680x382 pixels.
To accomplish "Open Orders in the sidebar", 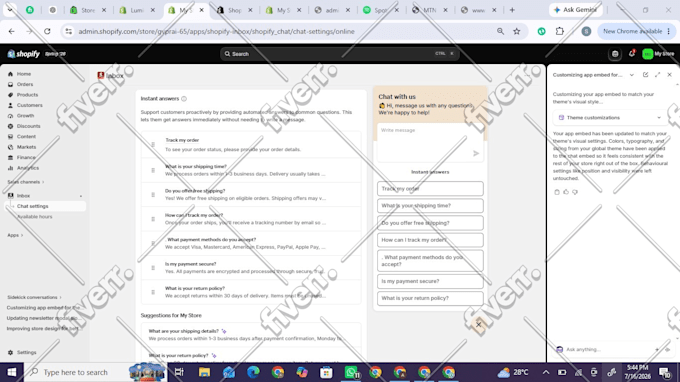I will 25,84.
